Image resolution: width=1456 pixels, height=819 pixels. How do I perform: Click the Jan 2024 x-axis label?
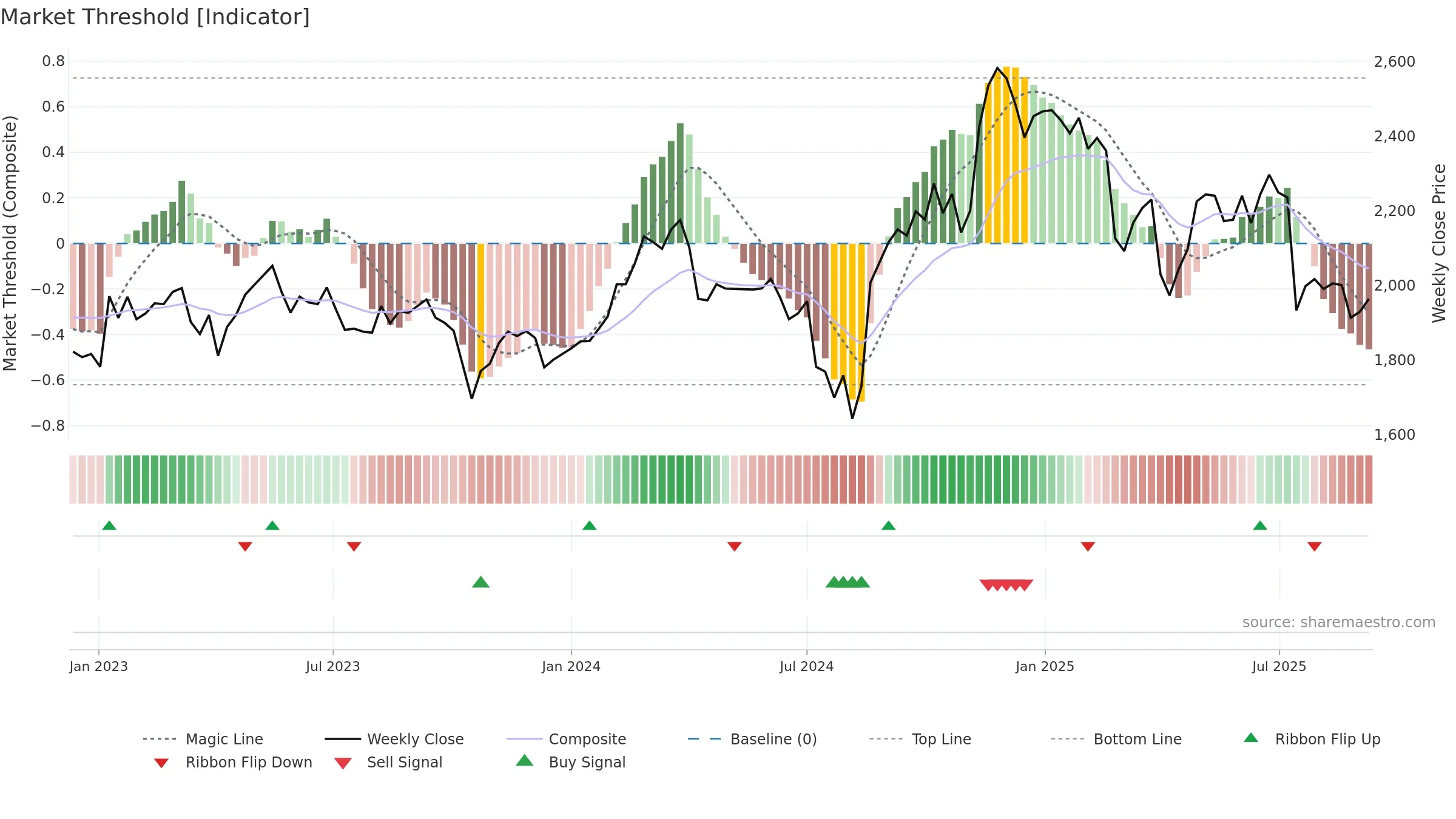pos(571,666)
